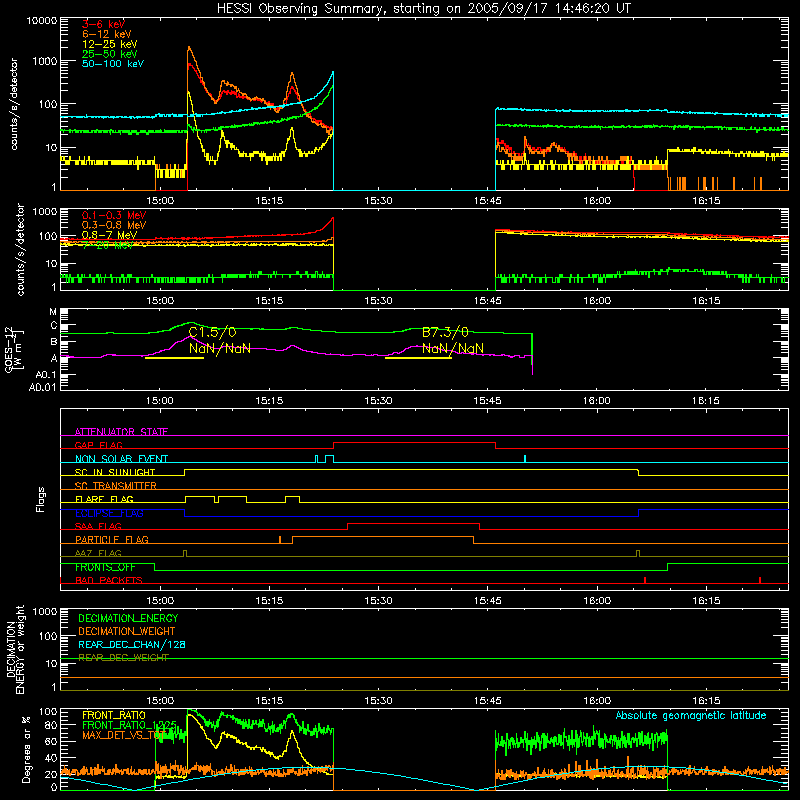Click the 'Degrees or %' axis title
Screen dimensions: 800x800
coord(26,749)
